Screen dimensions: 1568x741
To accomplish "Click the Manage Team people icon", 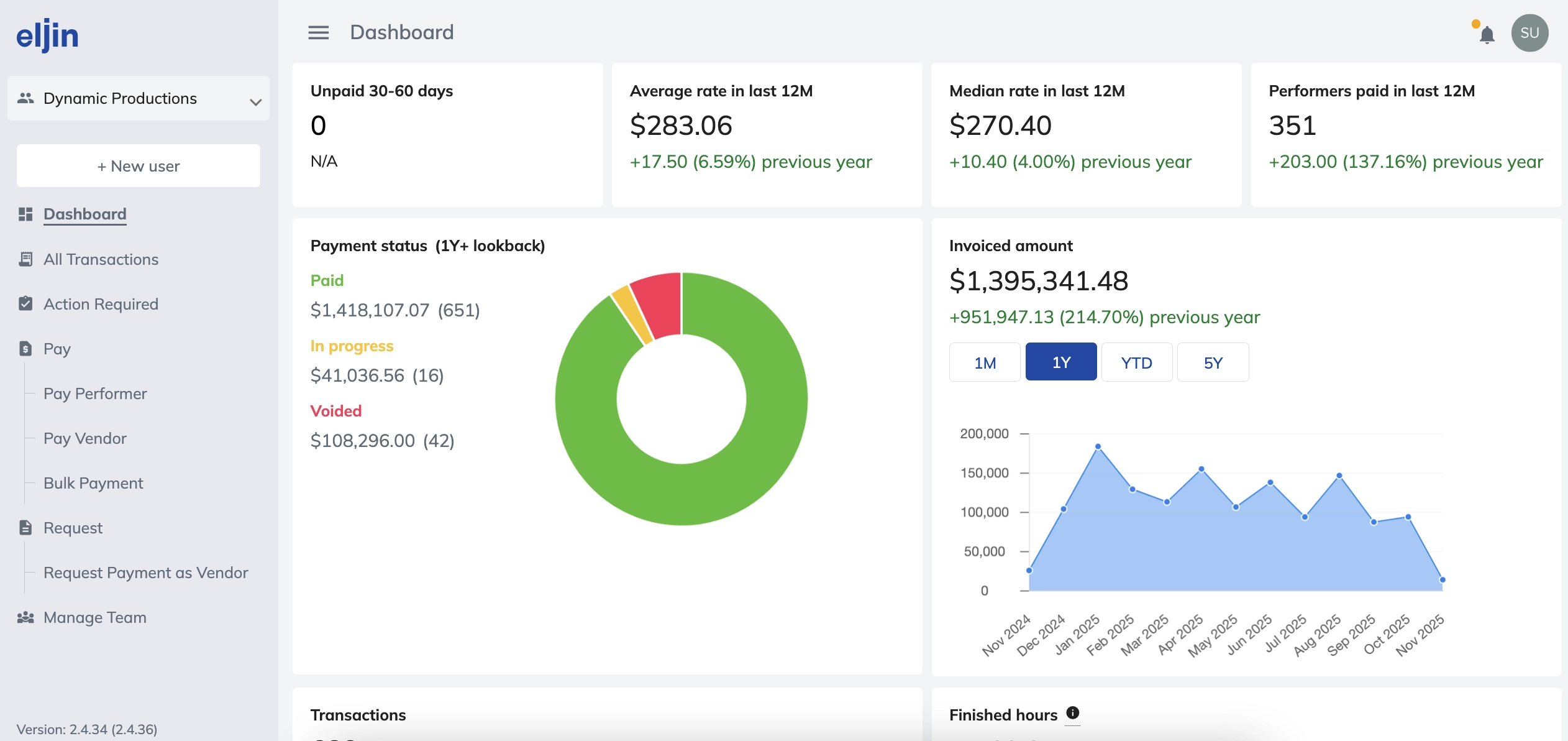I will tap(25, 617).
